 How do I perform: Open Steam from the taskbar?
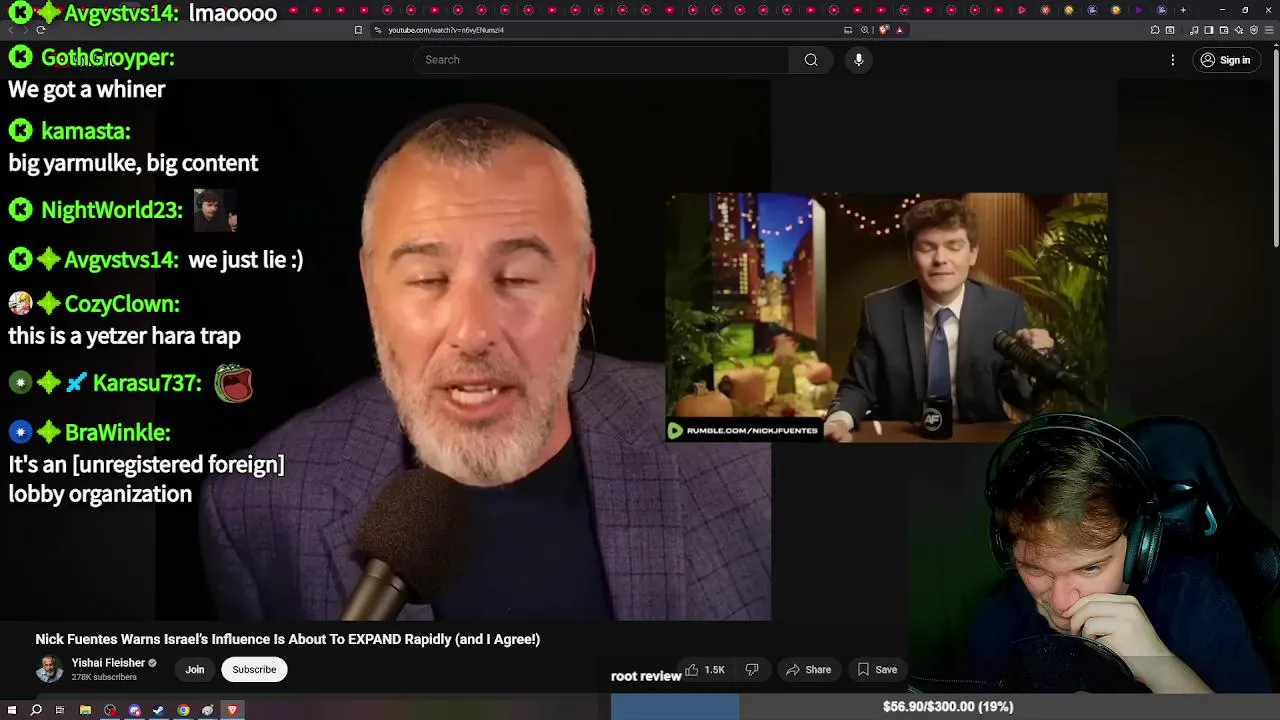158,710
